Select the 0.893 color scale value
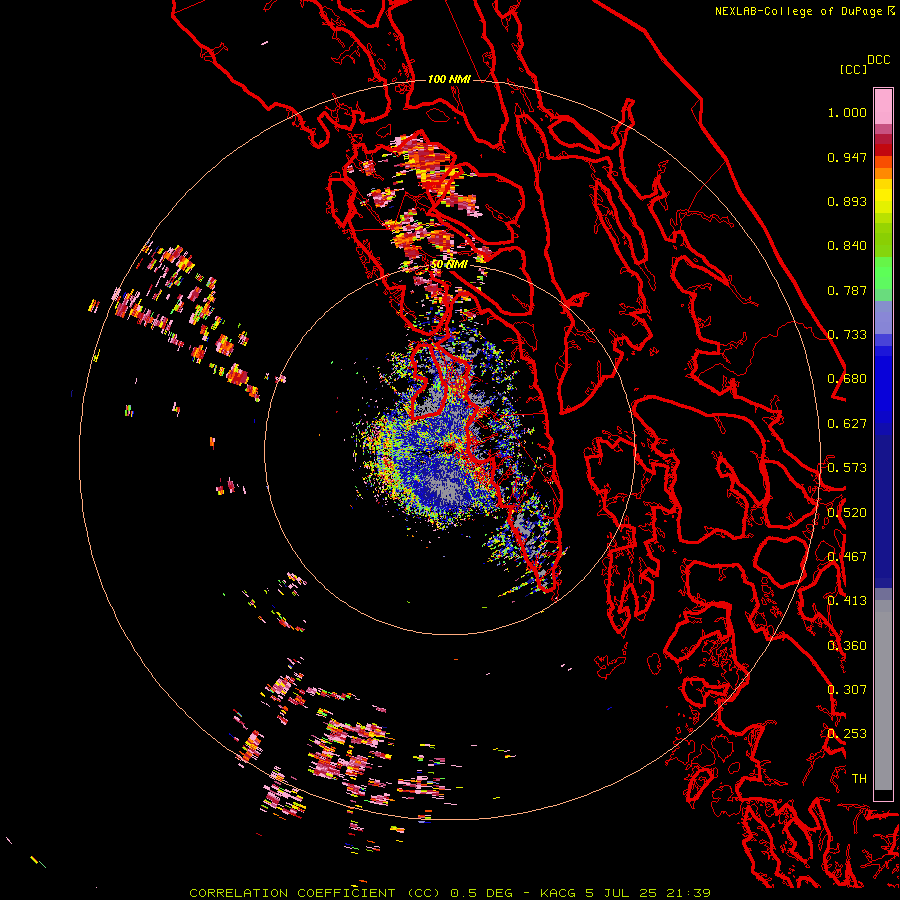Viewport: 900px width, 900px height. click(x=847, y=201)
